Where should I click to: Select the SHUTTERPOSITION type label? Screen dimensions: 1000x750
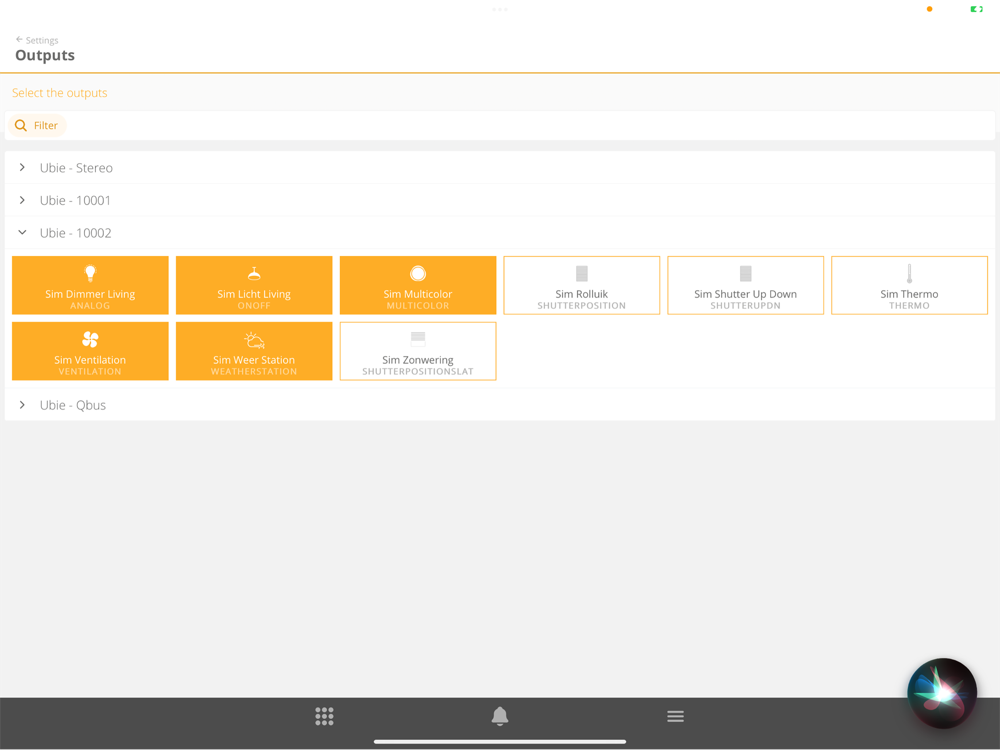[582, 306]
